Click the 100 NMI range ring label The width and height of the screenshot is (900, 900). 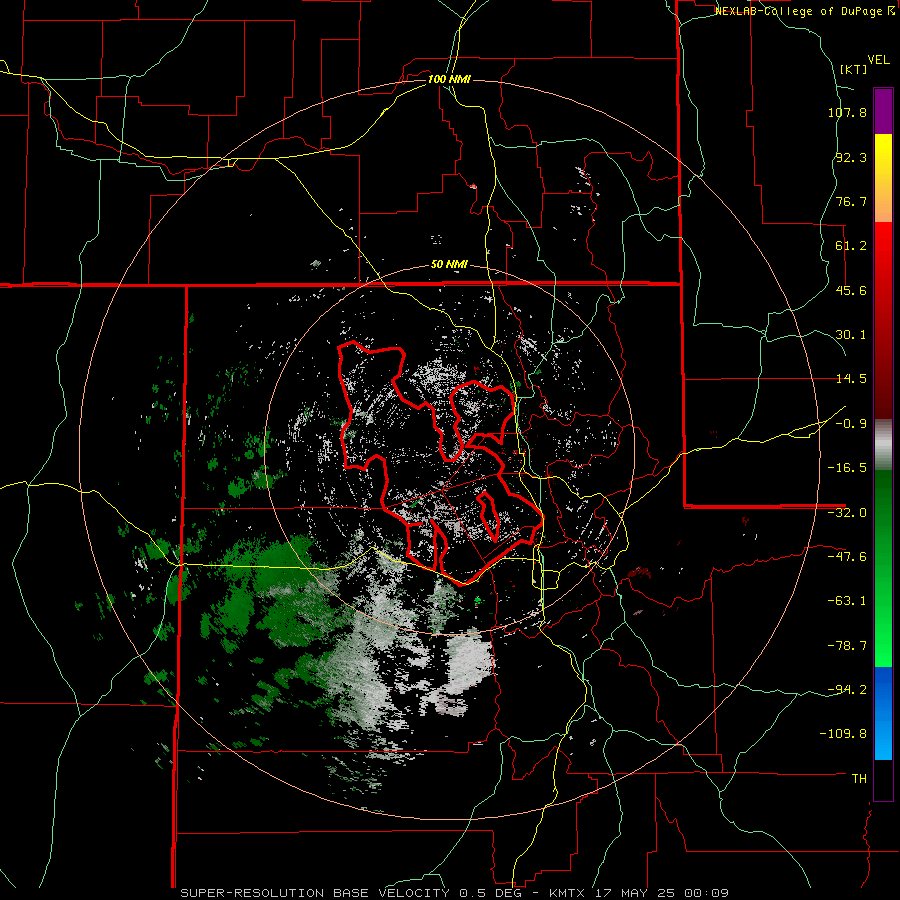[449, 79]
